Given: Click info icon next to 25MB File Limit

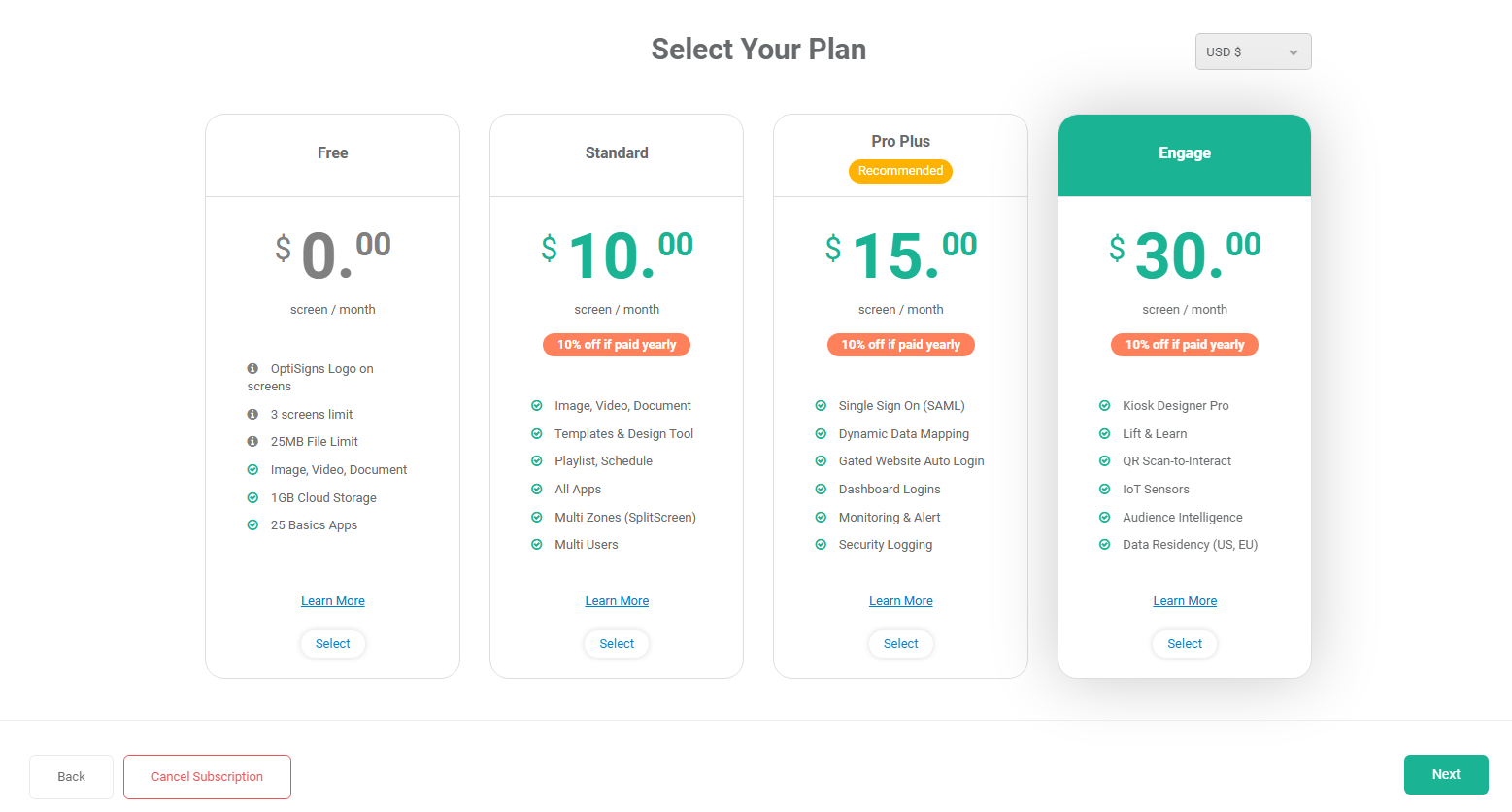Looking at the screenshot, I should (x=252, y=442).
